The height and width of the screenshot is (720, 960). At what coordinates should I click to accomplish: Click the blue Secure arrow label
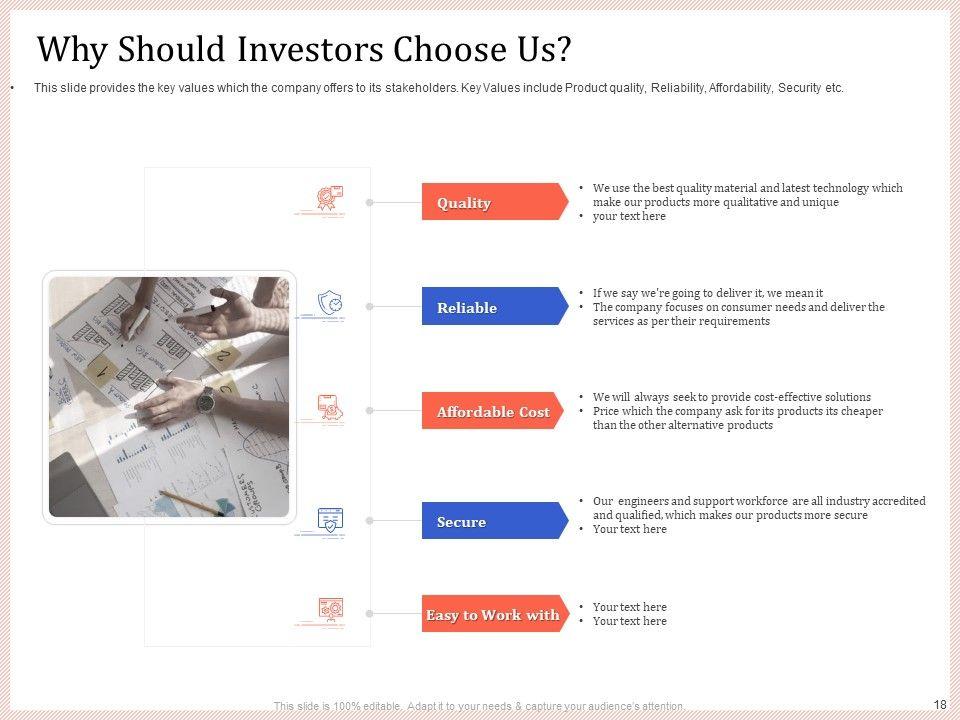click(492, 521)
